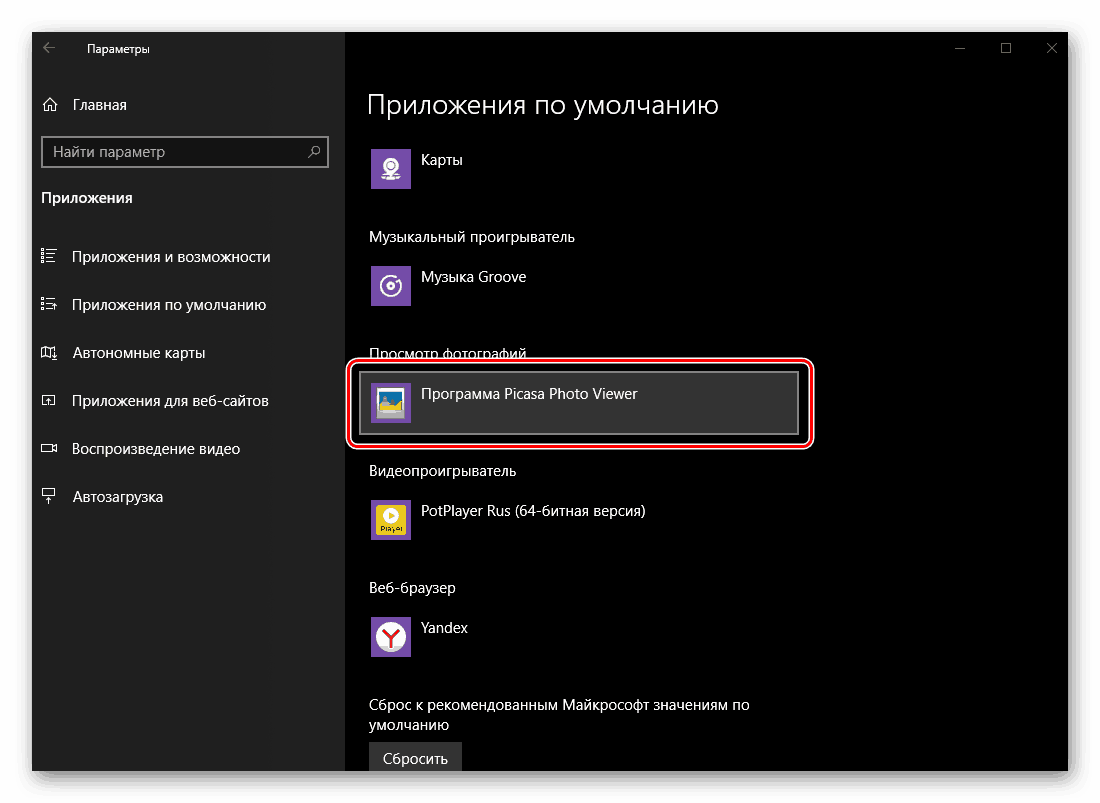The height and width of the screenshot is (803, 1100).
Task: Go to Главная settings home
Action: [x=100, y=104]
